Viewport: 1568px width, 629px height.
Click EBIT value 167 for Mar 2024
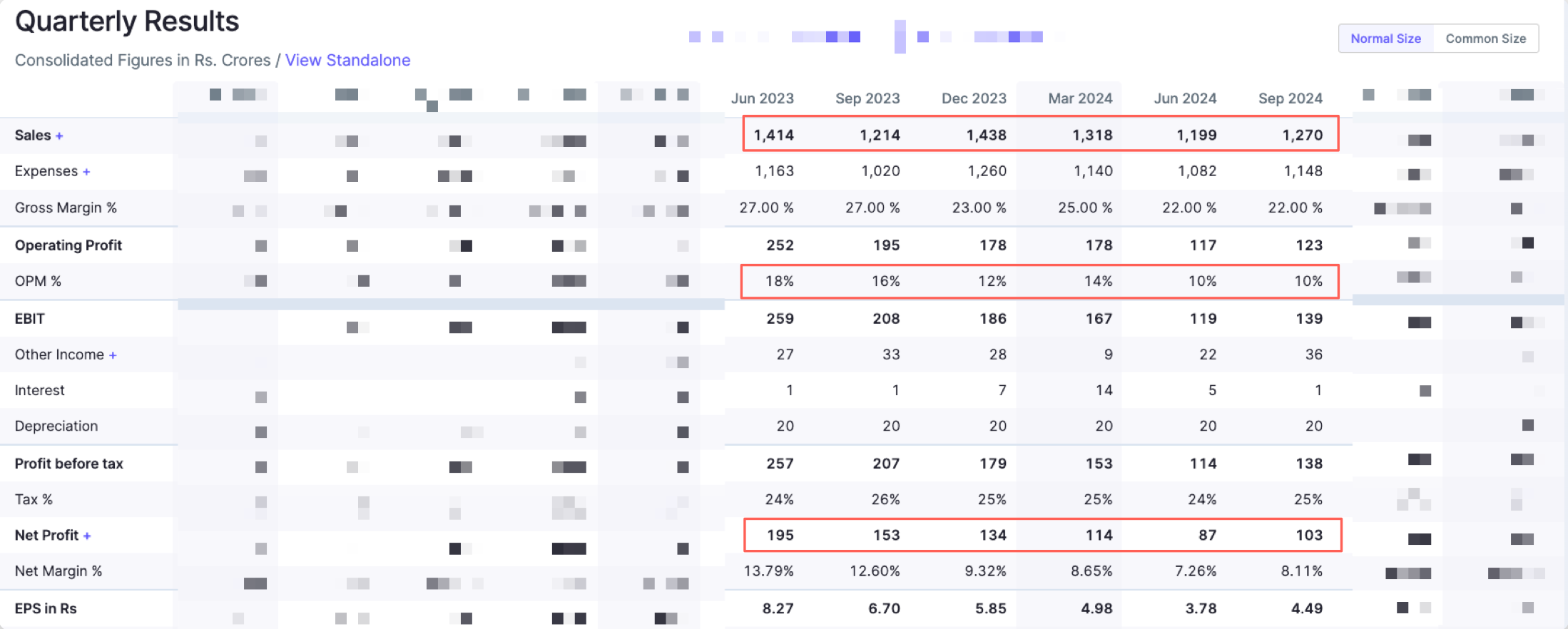coord(1099,319)
